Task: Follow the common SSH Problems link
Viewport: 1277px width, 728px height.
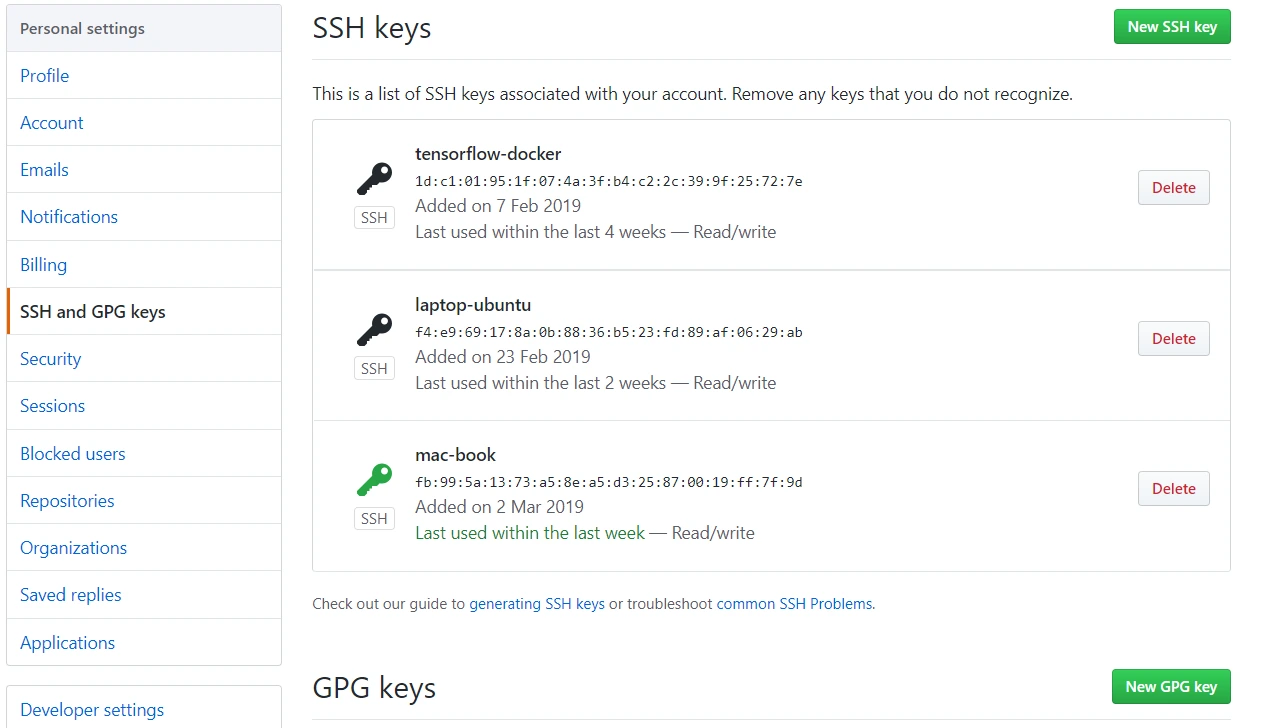Action: pos(795,604)
